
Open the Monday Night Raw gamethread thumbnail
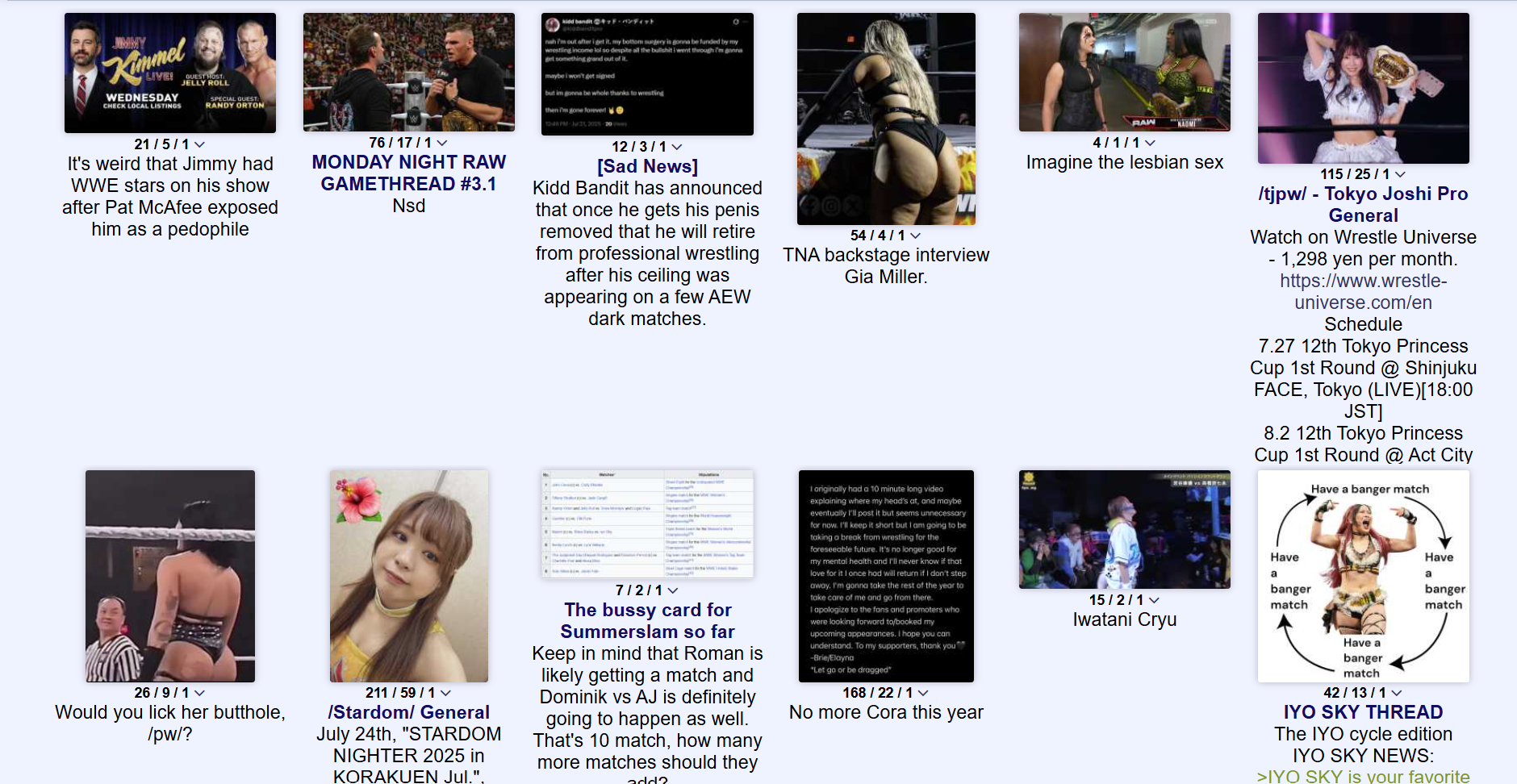(x=409, y=72)
